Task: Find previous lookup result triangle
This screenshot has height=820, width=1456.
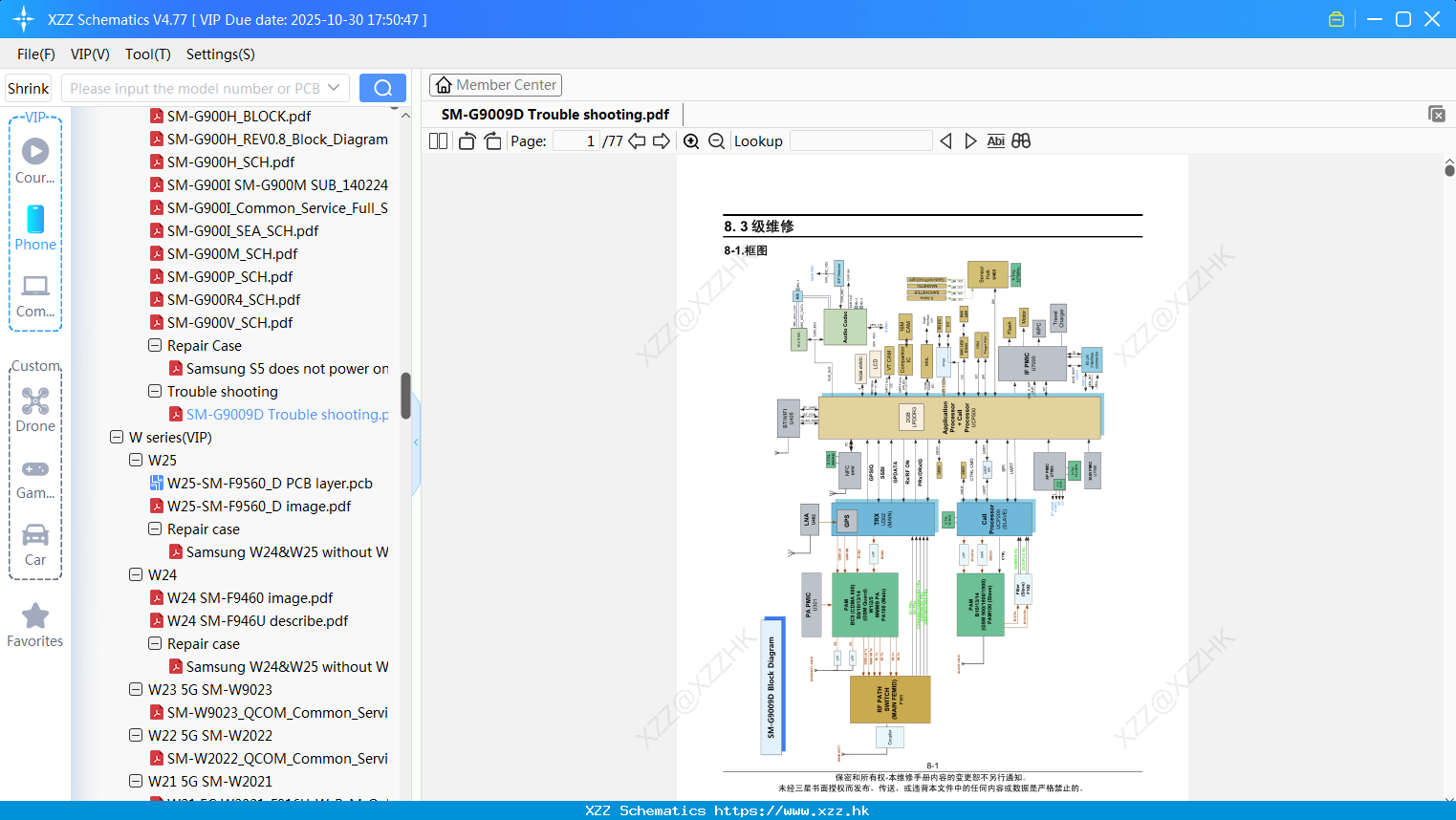Action: point(945,140)
